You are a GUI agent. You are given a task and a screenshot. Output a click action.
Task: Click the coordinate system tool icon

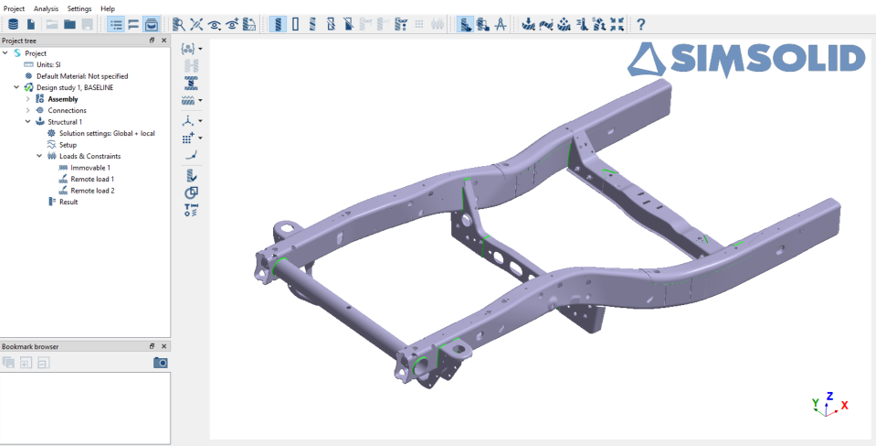point(188,120)
